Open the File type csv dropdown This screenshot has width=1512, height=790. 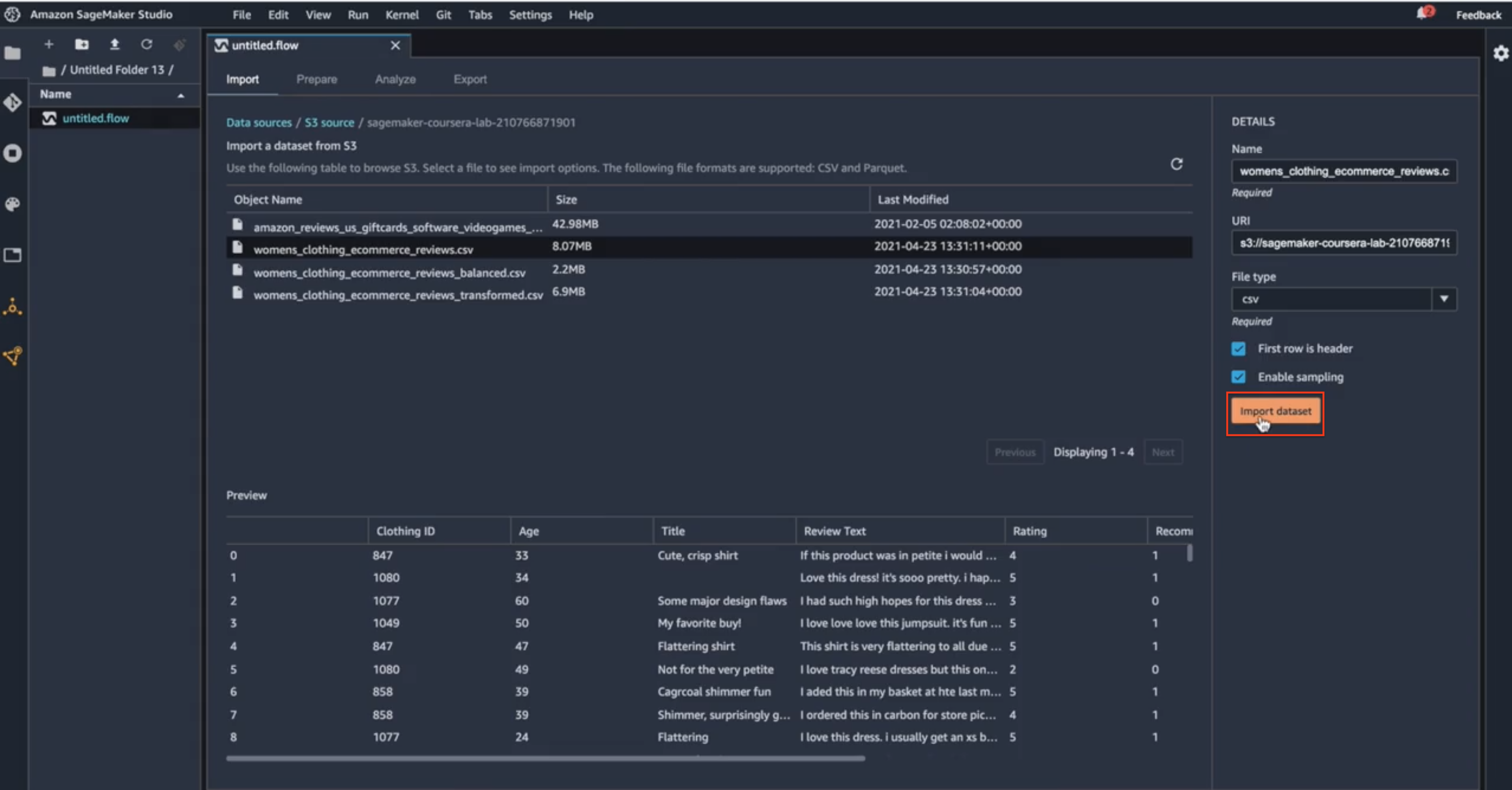pyautogui.click(x=1344, y=299)
